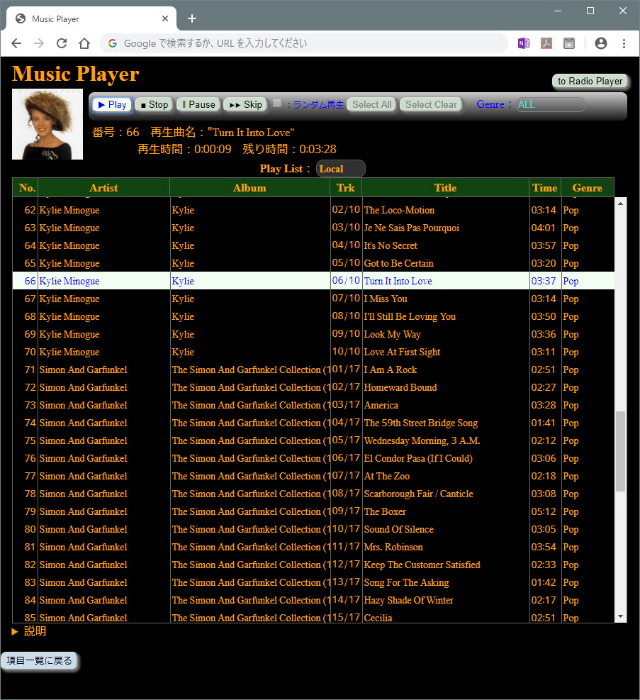Click the browser back arrow

pos(16,43)
